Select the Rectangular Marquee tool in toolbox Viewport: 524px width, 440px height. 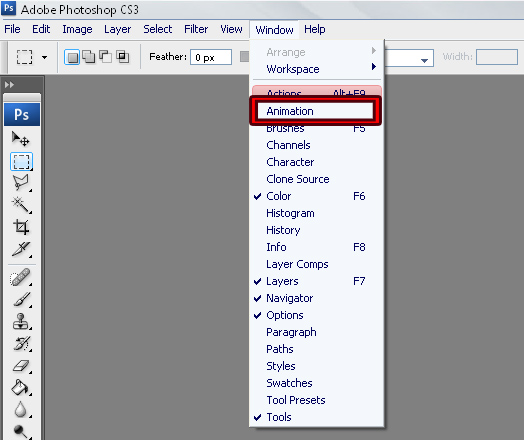pyautogui.click(x=21, y=162)
